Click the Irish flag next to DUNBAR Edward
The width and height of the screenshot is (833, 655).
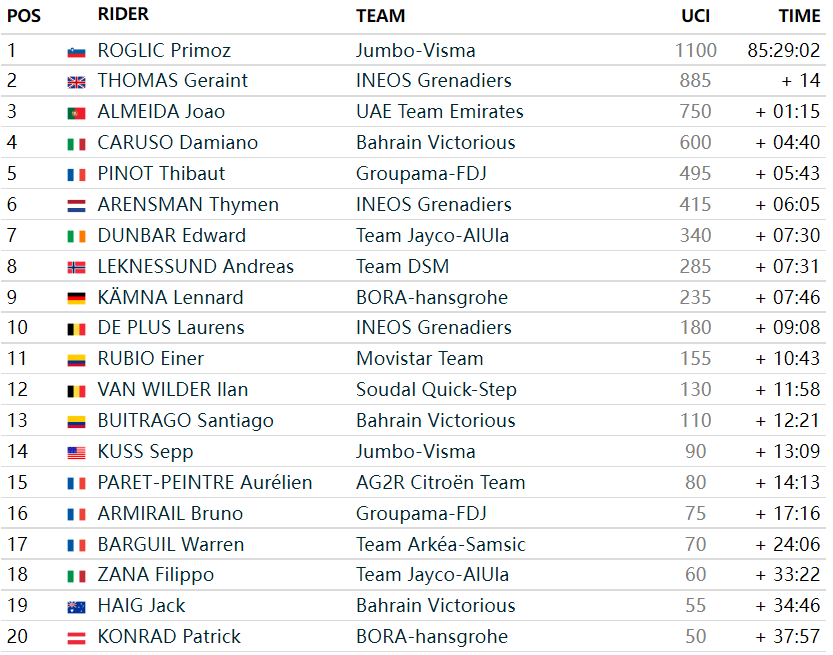point(76,237)
